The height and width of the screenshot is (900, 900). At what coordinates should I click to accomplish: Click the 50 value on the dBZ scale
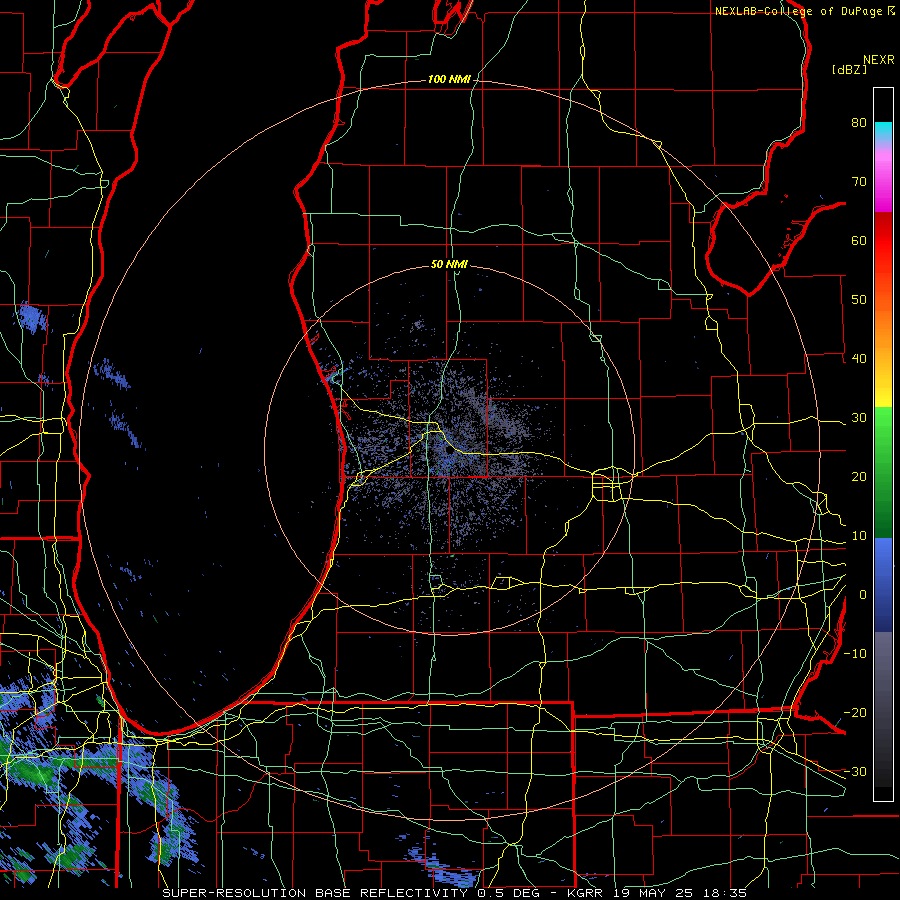(x=859, y=300)
